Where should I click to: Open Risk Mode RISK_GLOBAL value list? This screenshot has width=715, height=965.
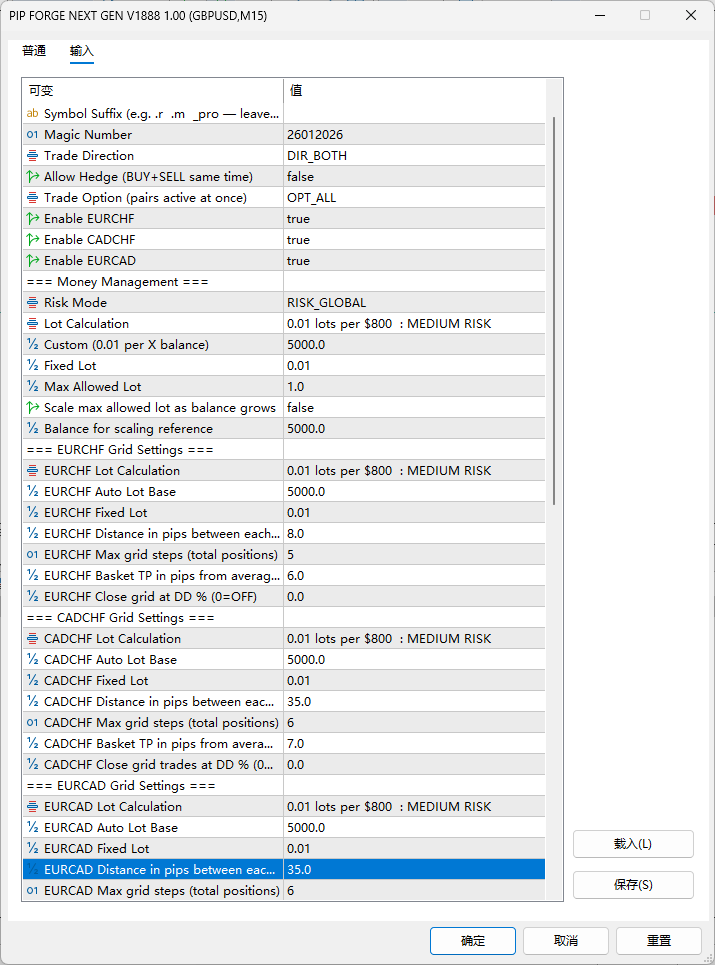[414, 302]
